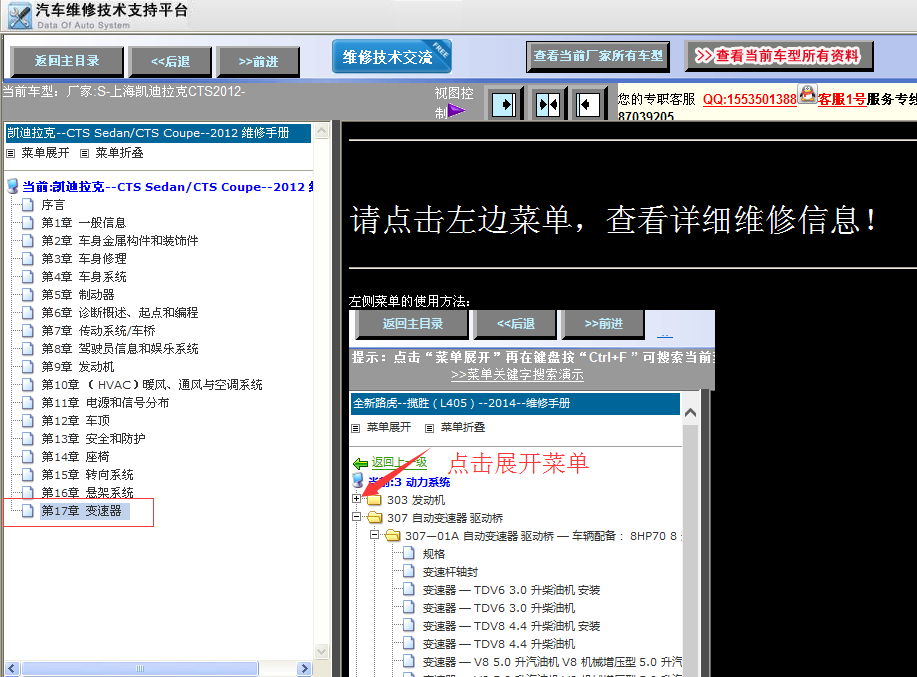
Task: Click the QQ penguin icon
Action: (x=807, y=94)
